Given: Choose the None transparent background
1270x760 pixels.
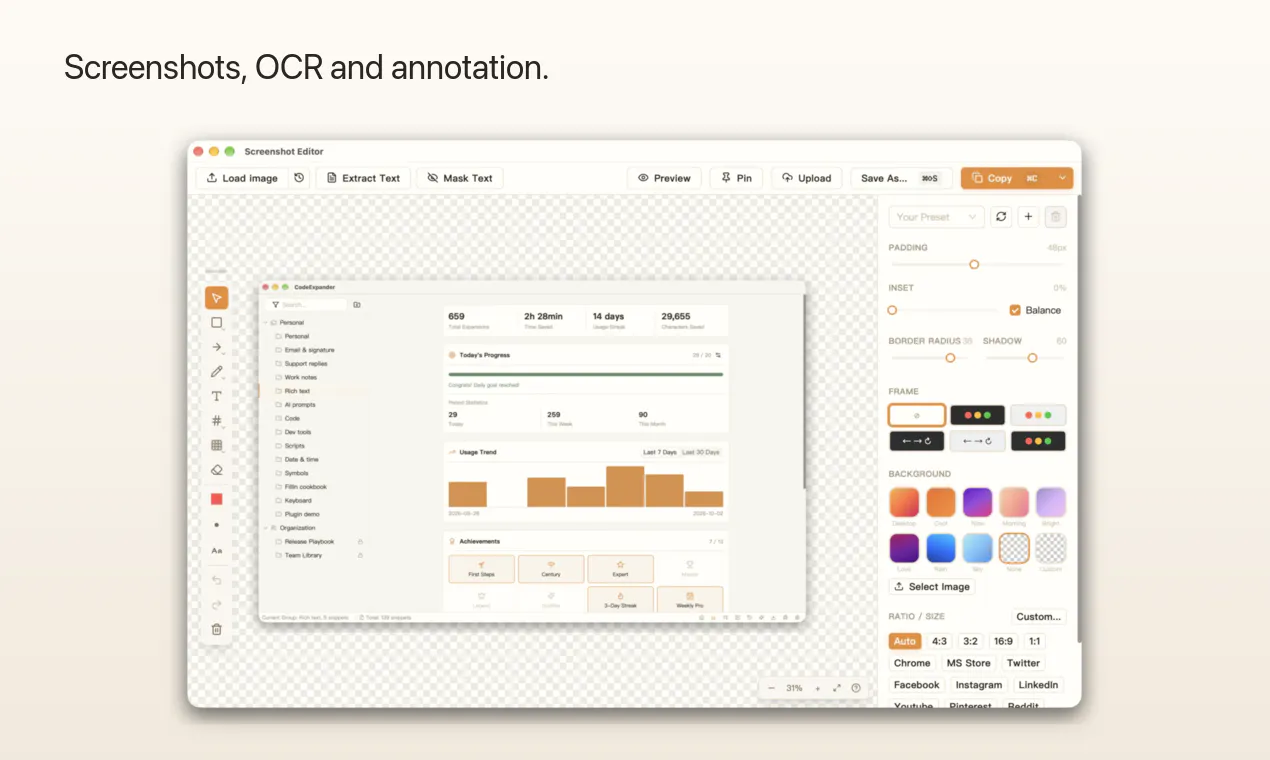Looking at the screenshot, I should click(1014, 548).
